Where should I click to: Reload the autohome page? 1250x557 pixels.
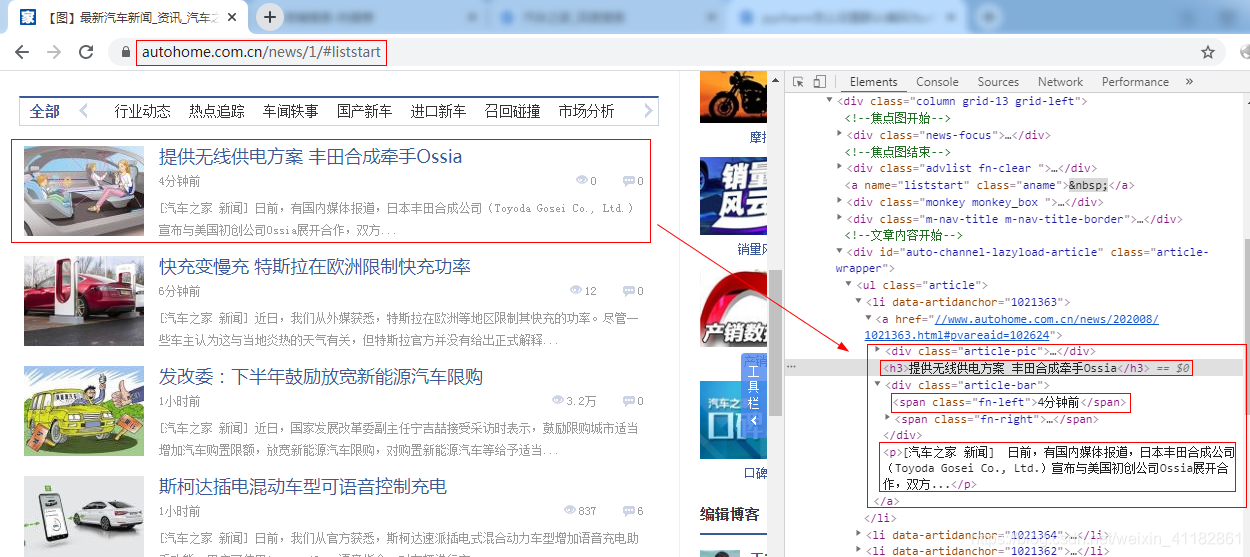[x=86, y=52]
